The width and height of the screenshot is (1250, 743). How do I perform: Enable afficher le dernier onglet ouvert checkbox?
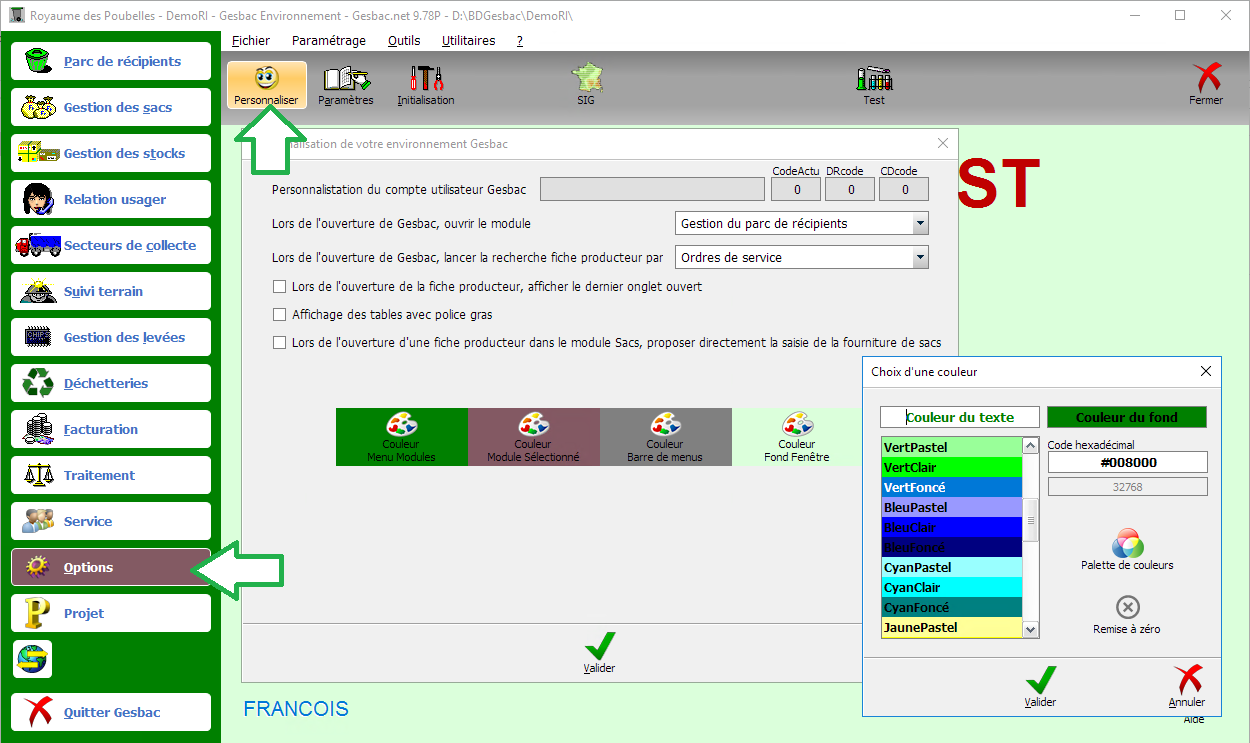click(280, 287)
